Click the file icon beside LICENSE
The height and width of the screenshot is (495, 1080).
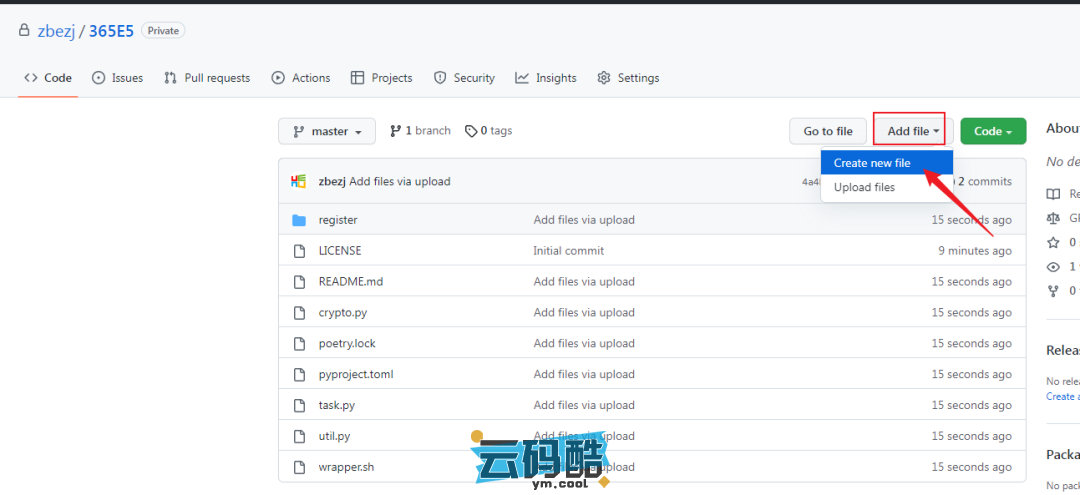click(x=298, y=251)
